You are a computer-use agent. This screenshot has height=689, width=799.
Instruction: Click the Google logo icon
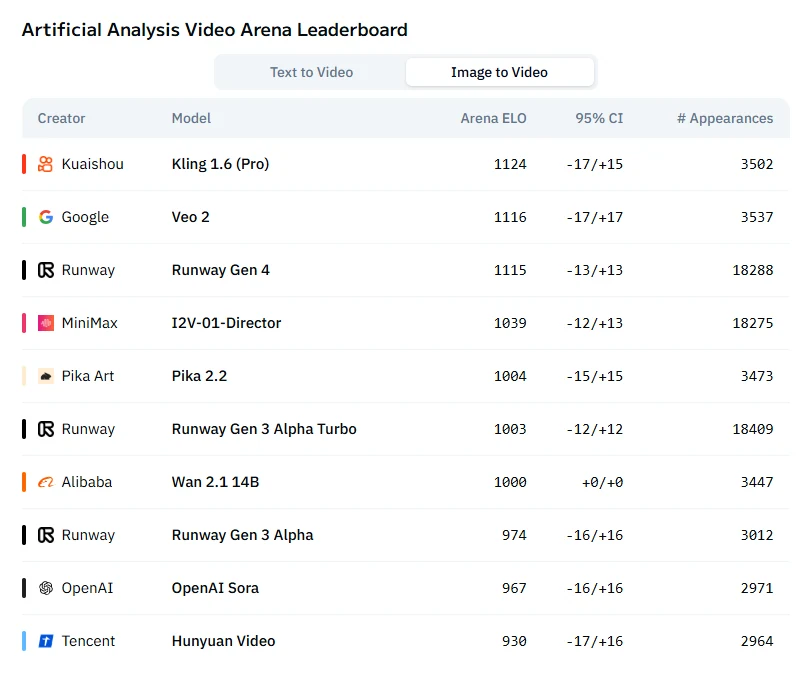(45, 217)
